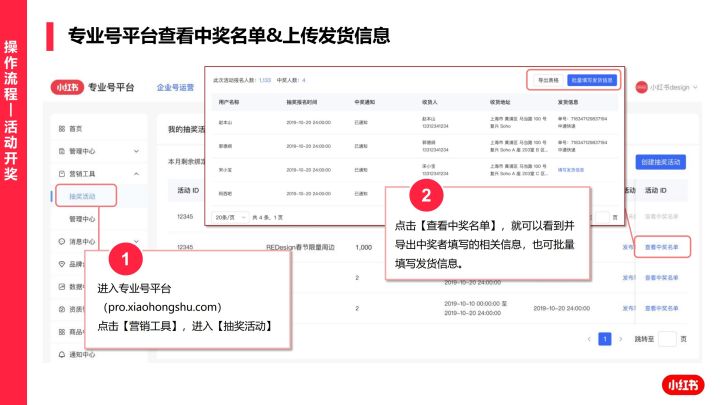
Task: Click the 导出表格 button
Action: click(x=548, y=80)
